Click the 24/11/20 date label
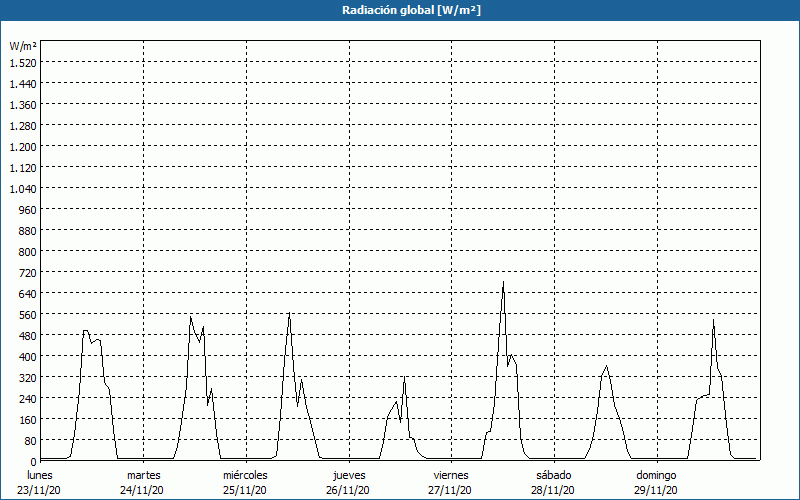Screen dimensions: 800x500 click(142, 490)
